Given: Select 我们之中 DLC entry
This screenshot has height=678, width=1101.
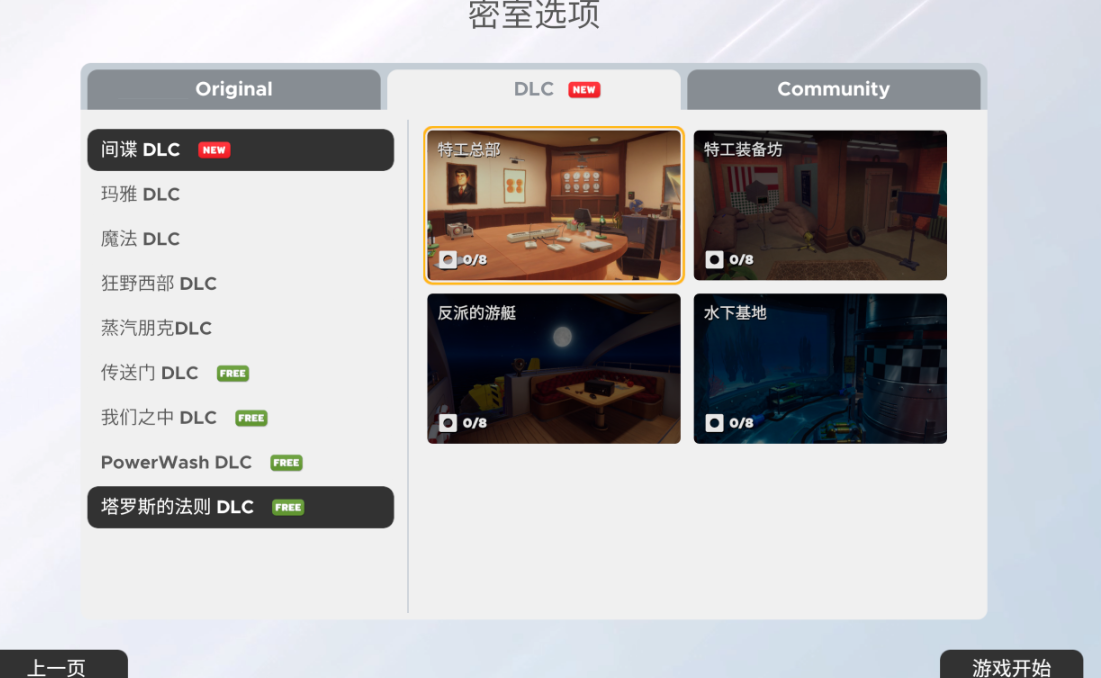Looking at the screenshot, I should tap(240, 418).
